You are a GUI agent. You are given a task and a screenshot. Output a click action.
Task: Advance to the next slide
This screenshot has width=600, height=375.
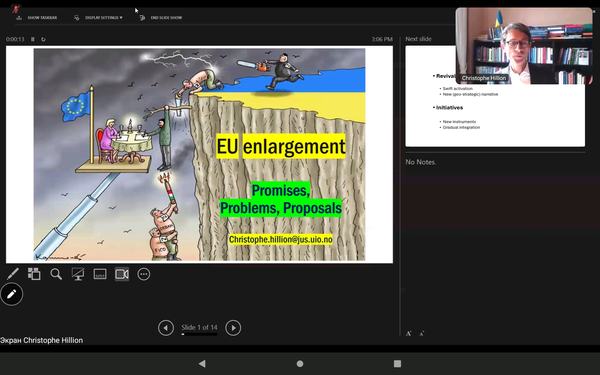coord(233,328)
